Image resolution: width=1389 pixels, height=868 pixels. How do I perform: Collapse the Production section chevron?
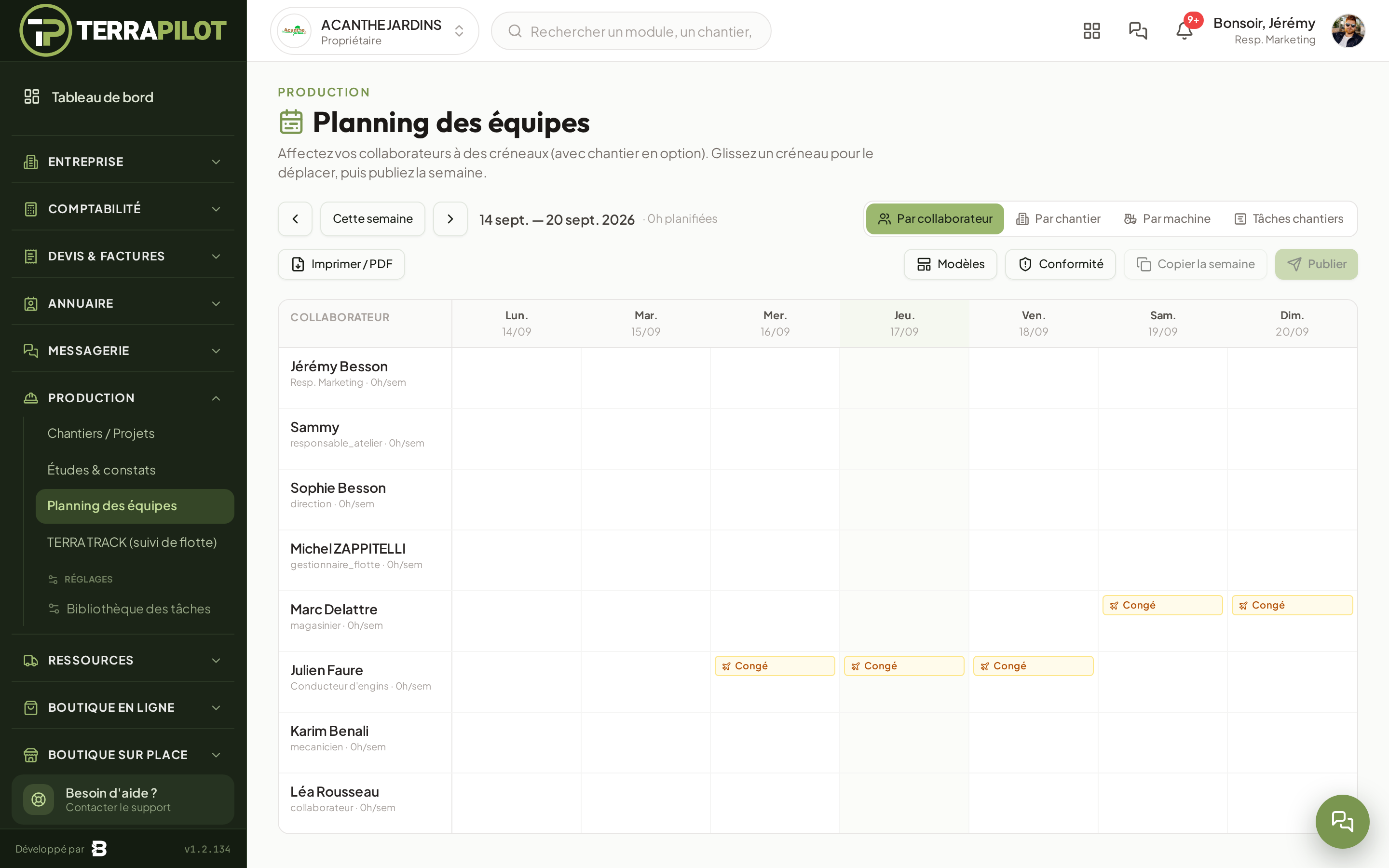point(216,398)
